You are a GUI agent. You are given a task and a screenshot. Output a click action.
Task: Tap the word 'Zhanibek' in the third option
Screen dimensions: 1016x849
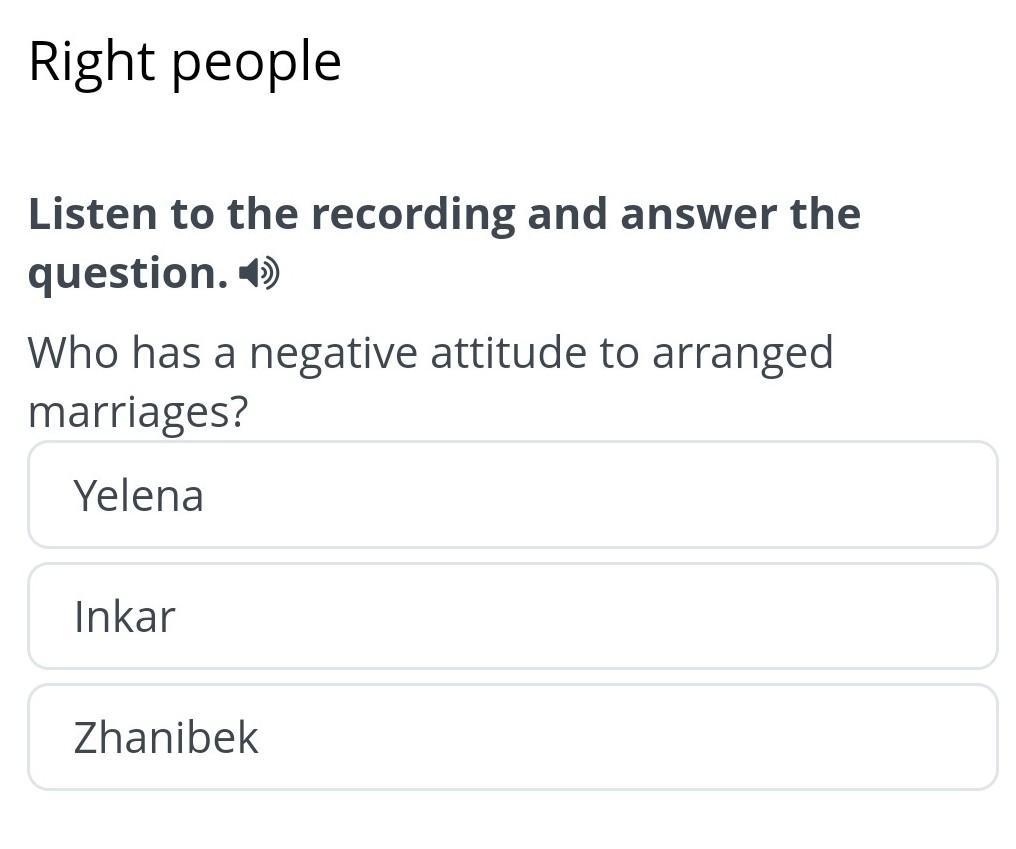tap(166, 738)
